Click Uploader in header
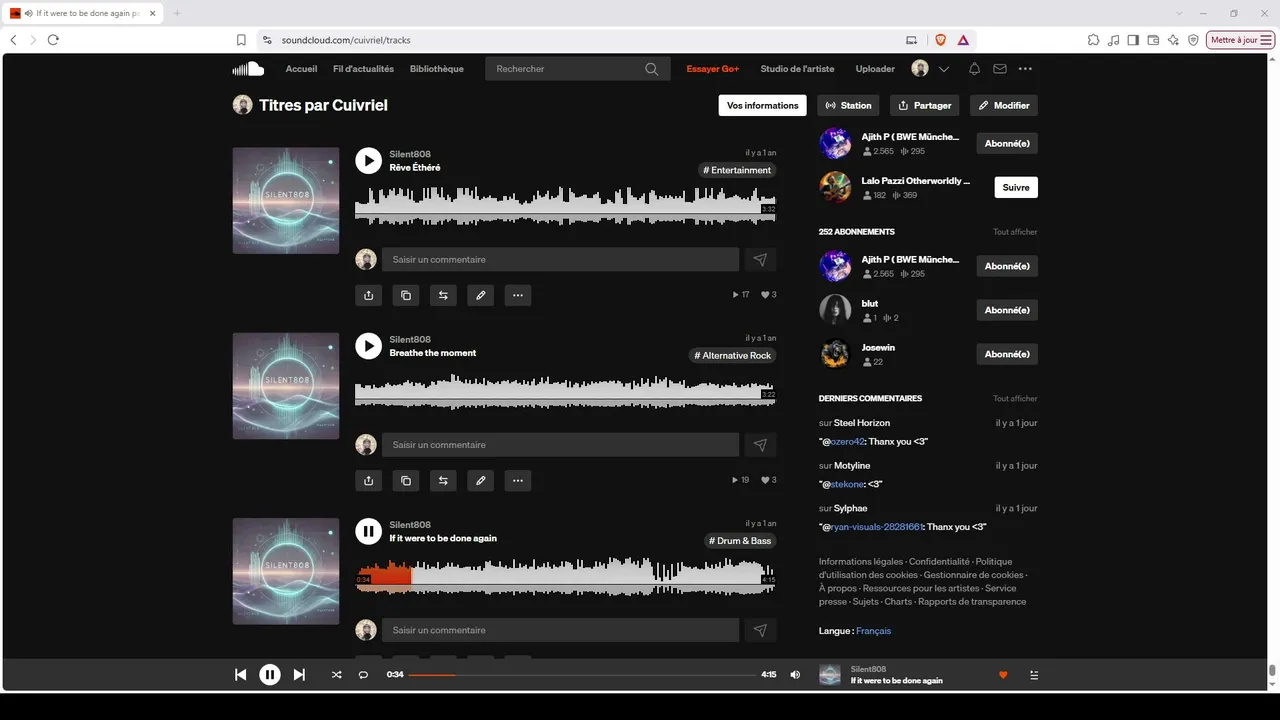This screenshot has width=1280, height=720. 875,69
